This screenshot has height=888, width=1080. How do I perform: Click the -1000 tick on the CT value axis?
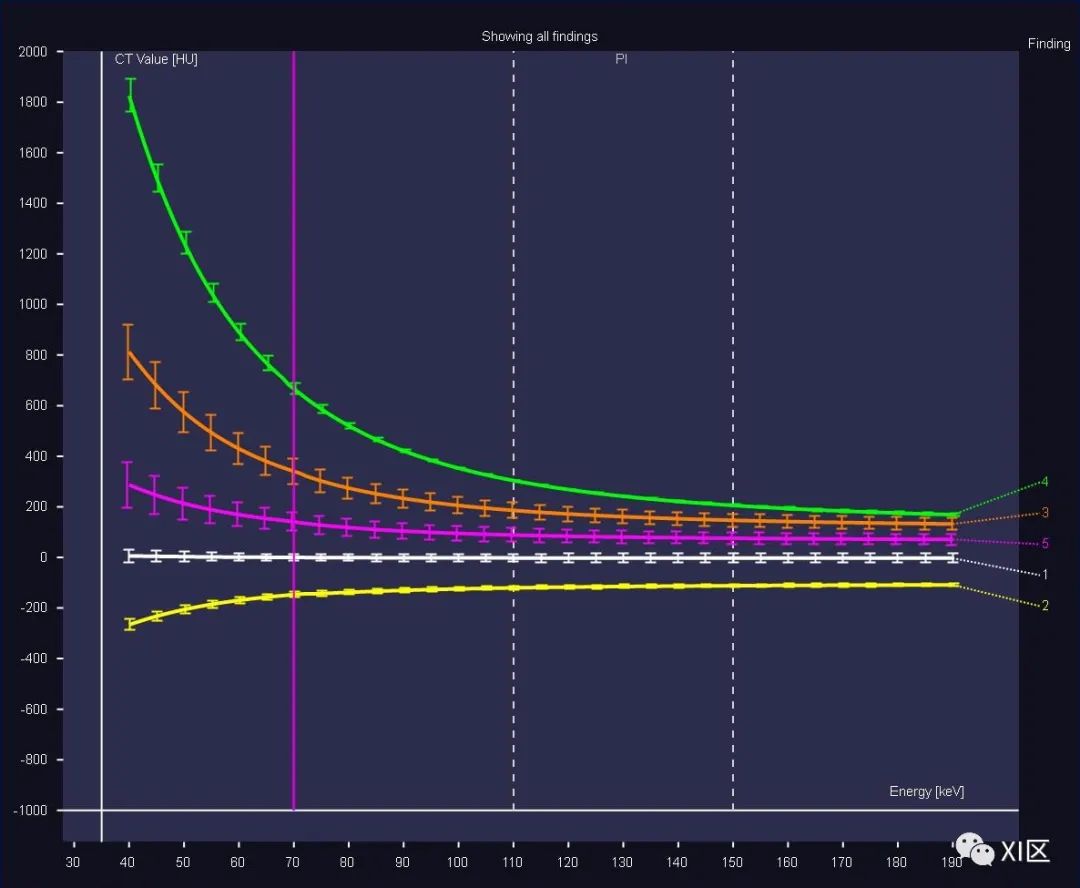[30, 811]
